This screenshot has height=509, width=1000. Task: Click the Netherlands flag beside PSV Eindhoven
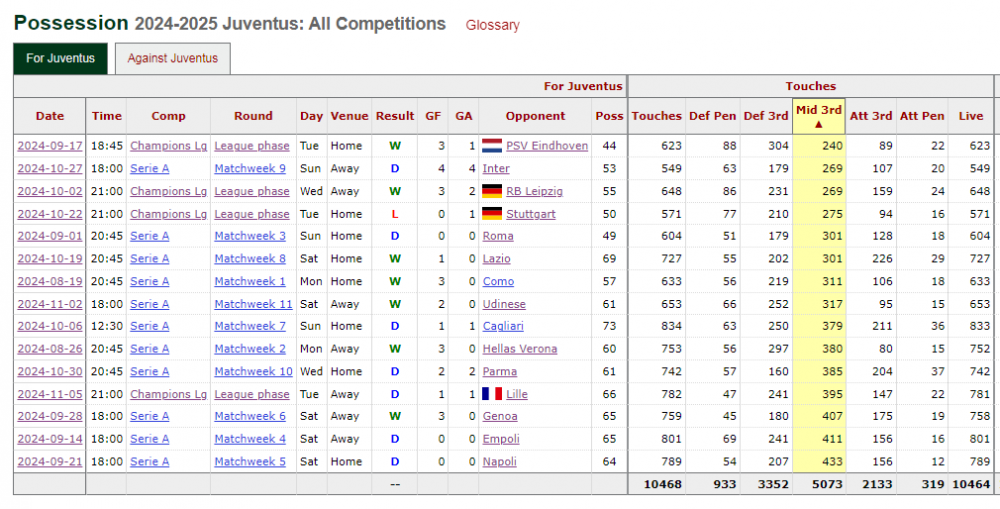[492, 145]
